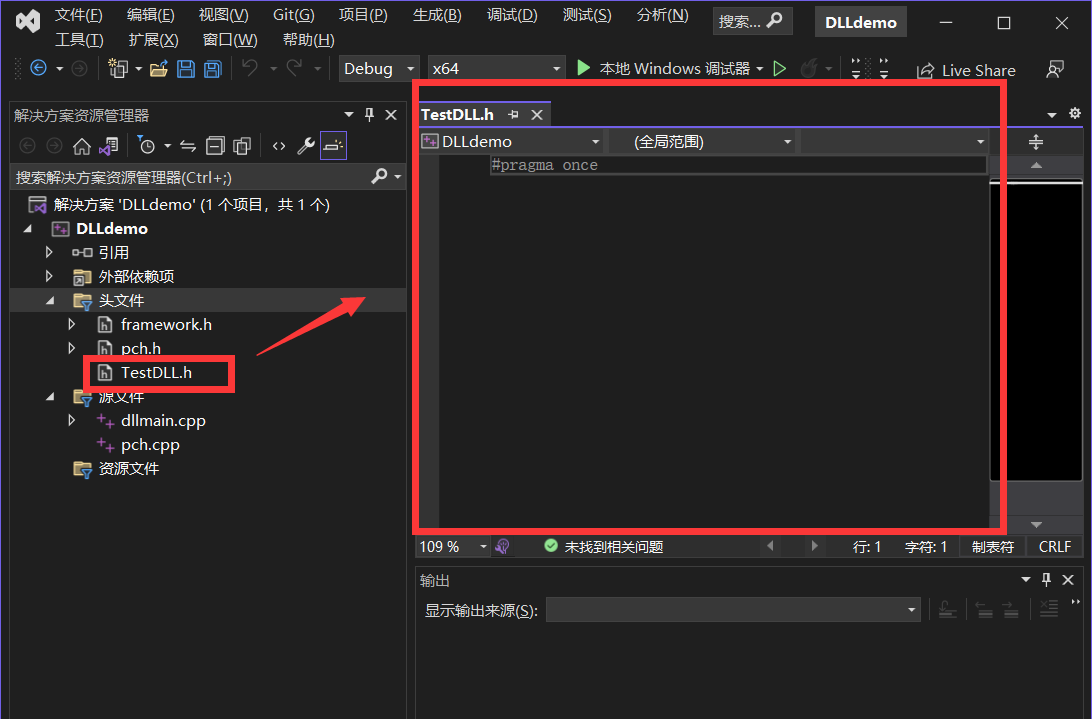Click the show all files icon
Viewport: 1092px width, 719px height.
coord(242,146)
